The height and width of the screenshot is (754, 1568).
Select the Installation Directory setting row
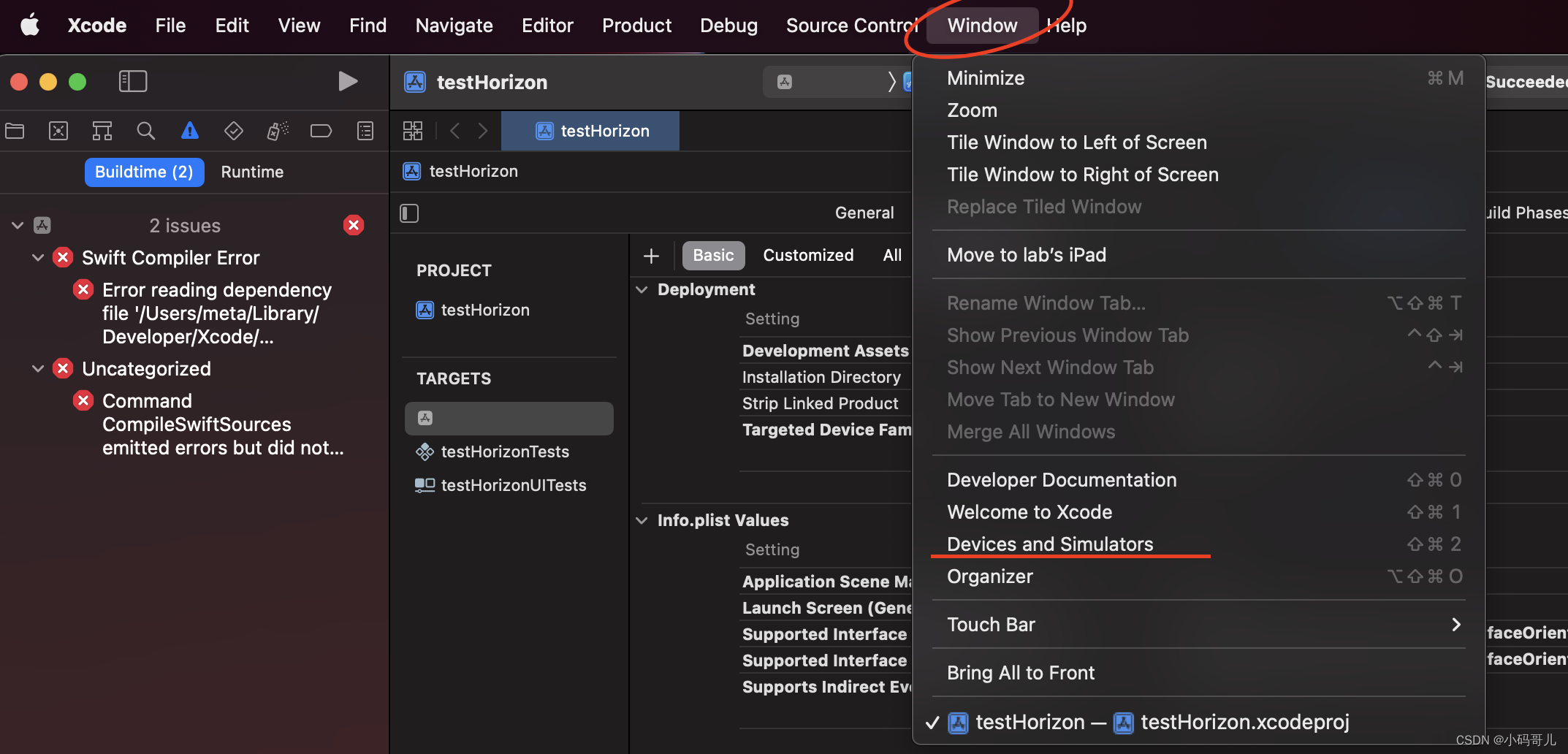(821, 377)
